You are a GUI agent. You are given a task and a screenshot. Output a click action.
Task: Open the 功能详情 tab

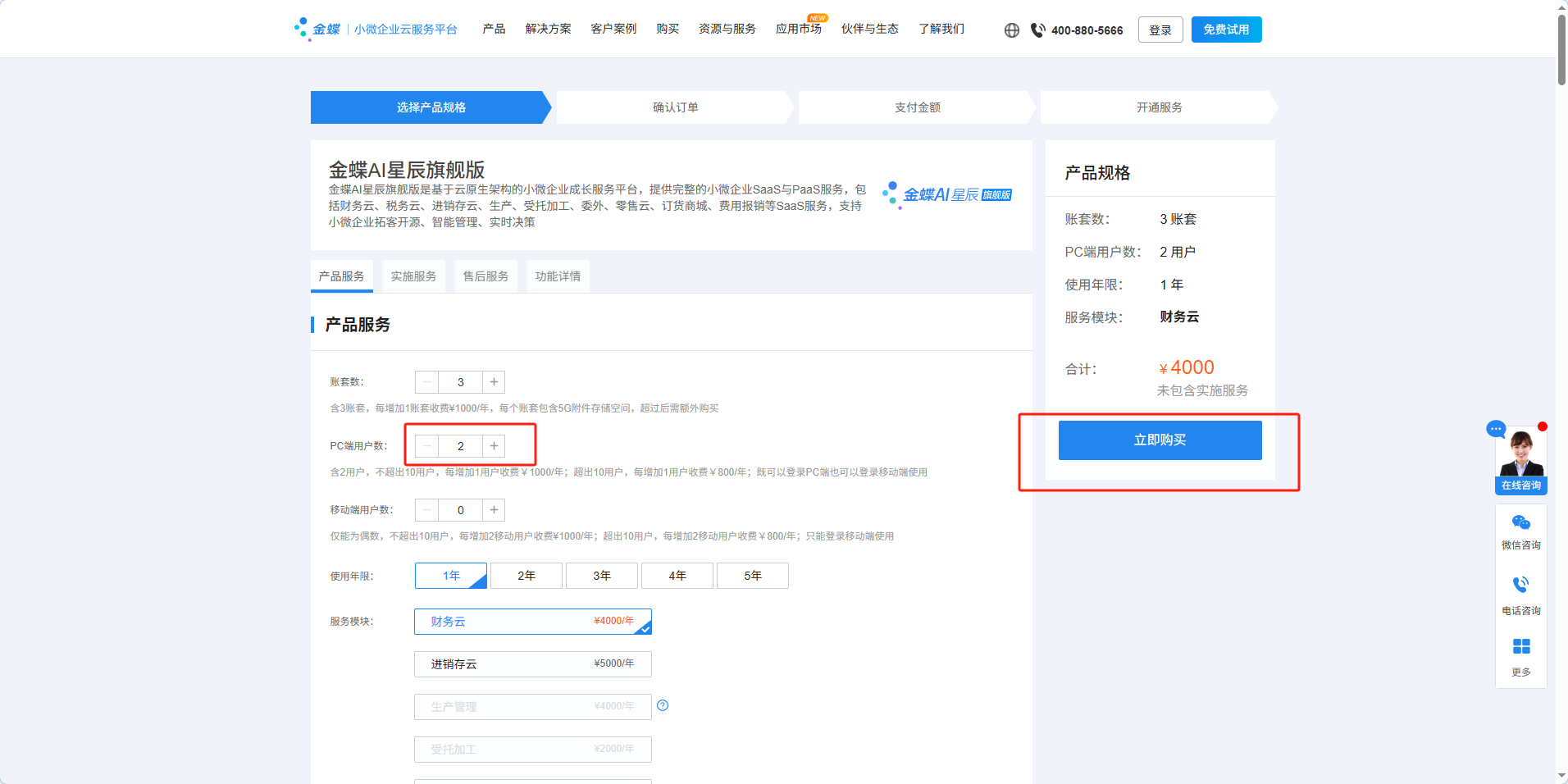click(558, 276)
